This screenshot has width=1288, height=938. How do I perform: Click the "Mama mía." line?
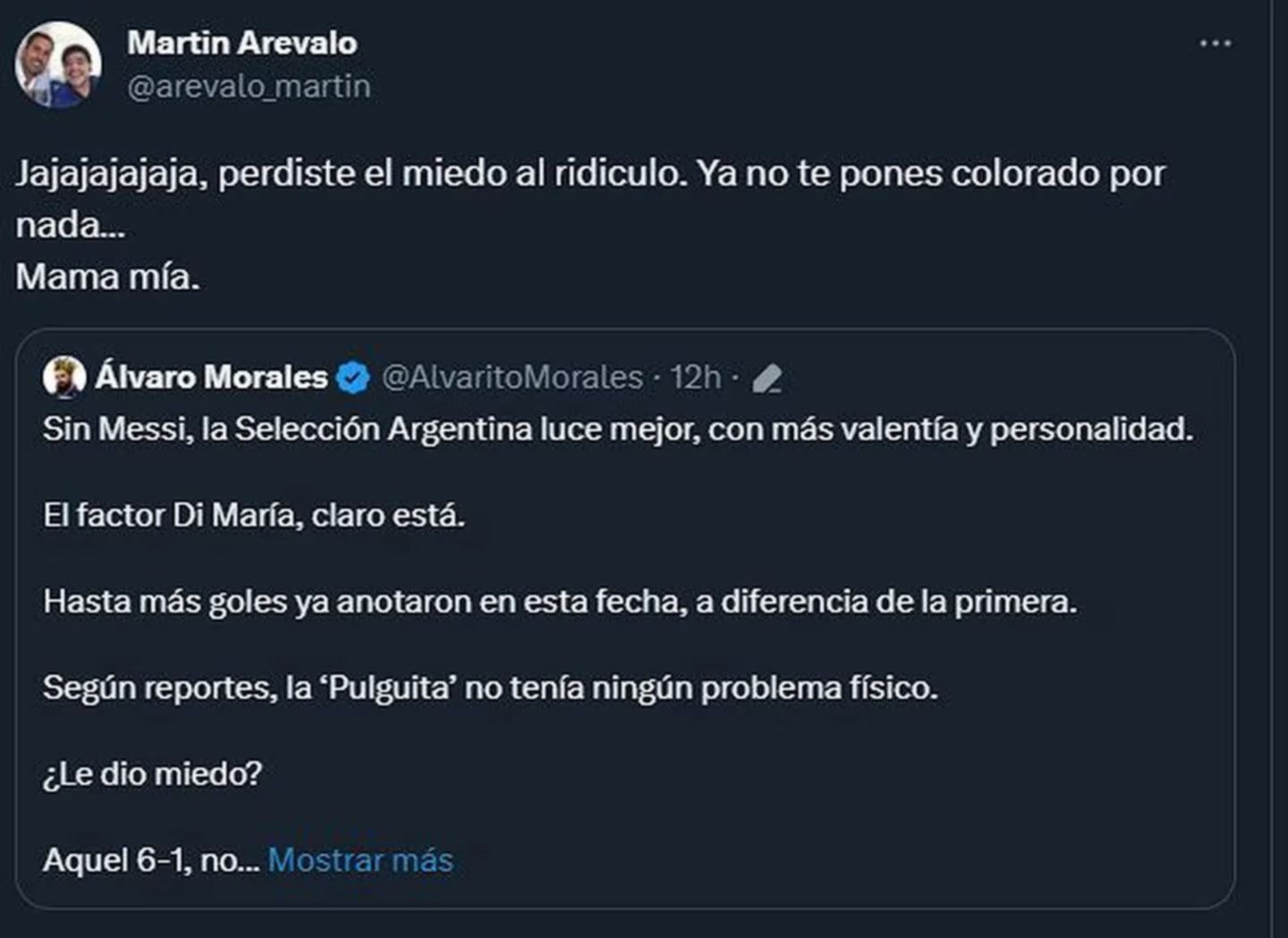point(107,277)
